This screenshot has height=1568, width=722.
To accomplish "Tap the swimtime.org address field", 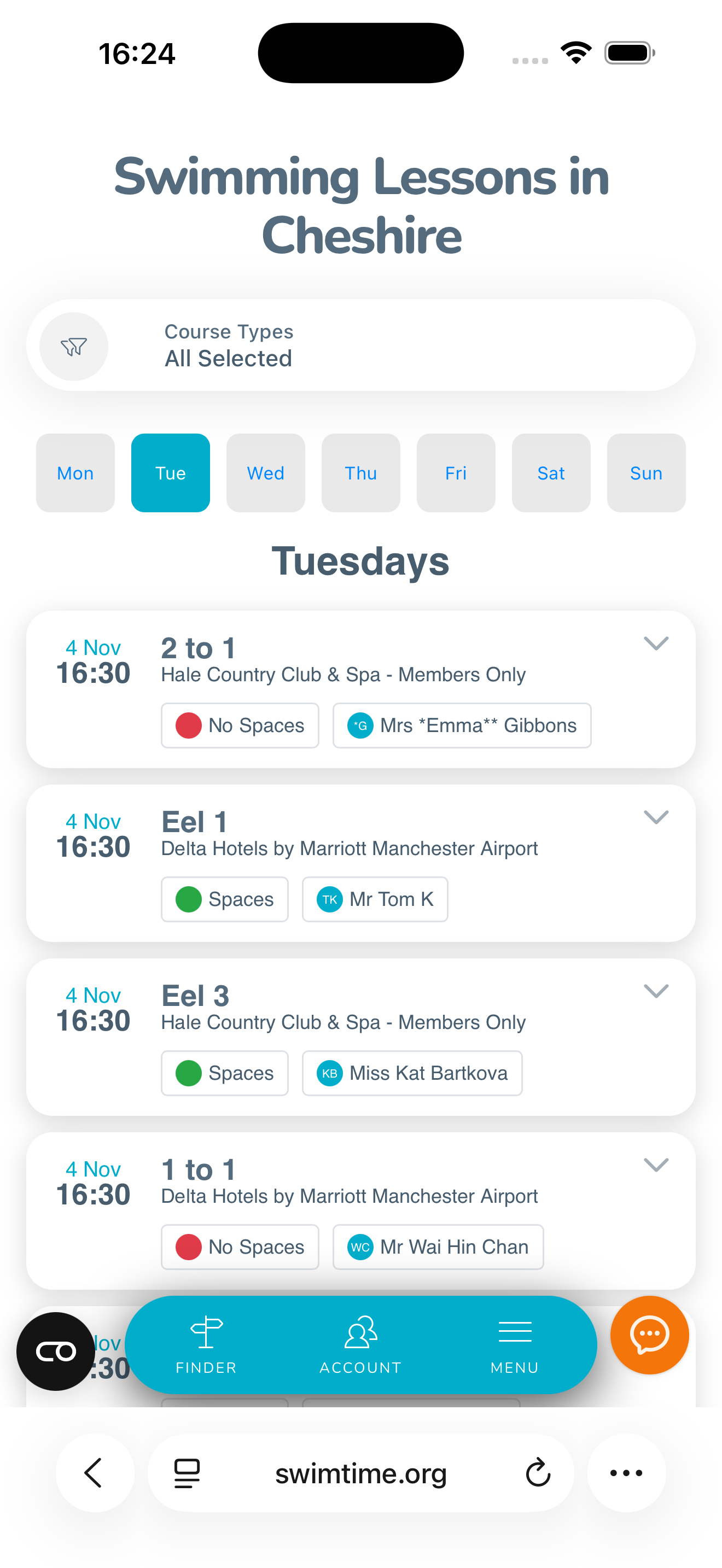I will tap(360, 1473).
